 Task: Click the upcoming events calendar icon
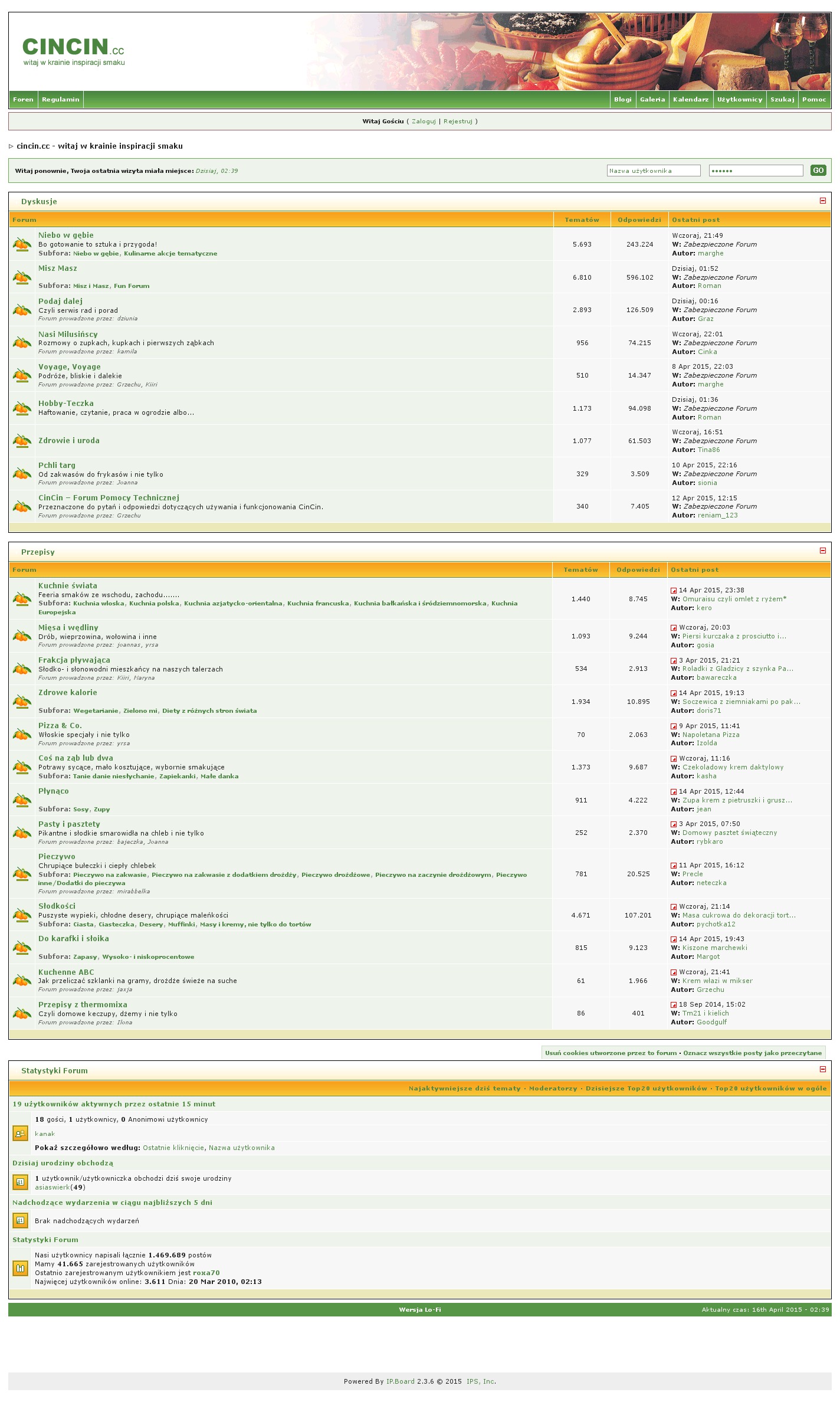tap(20, 1220)
